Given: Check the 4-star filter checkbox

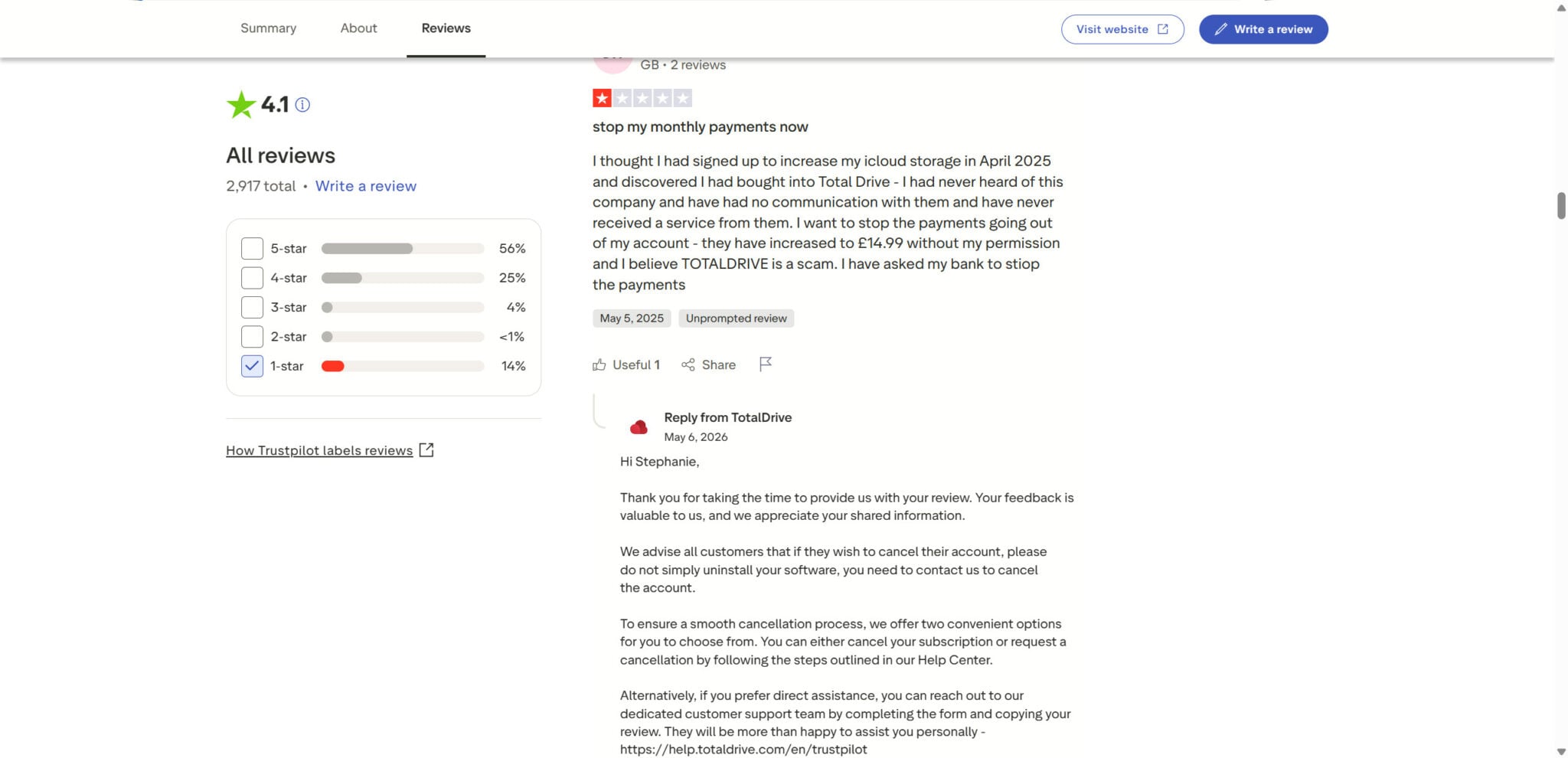Looking at the screenshot, I should coord(252,278).
